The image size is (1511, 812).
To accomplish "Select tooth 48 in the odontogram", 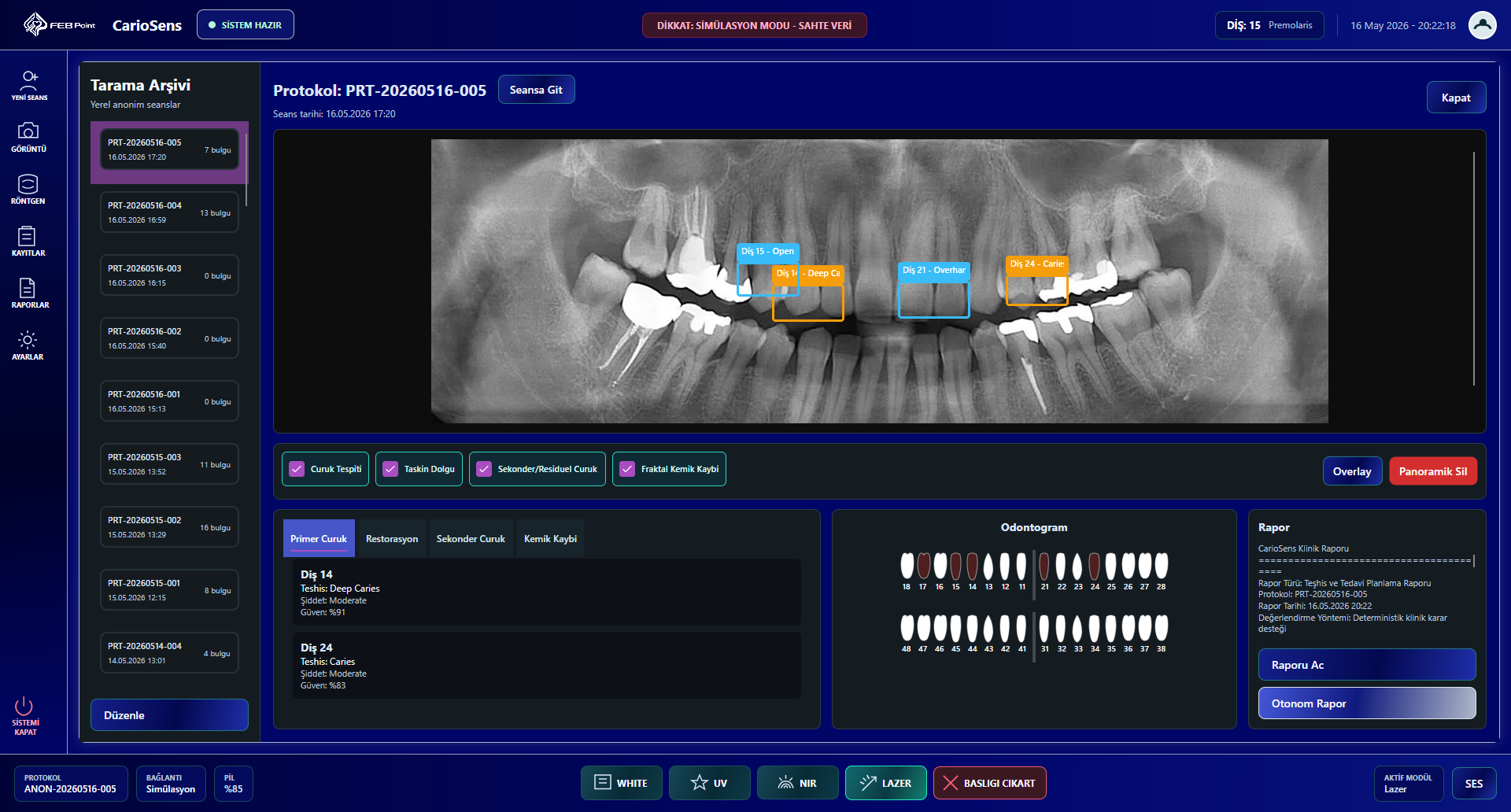I will click(907, 633).
